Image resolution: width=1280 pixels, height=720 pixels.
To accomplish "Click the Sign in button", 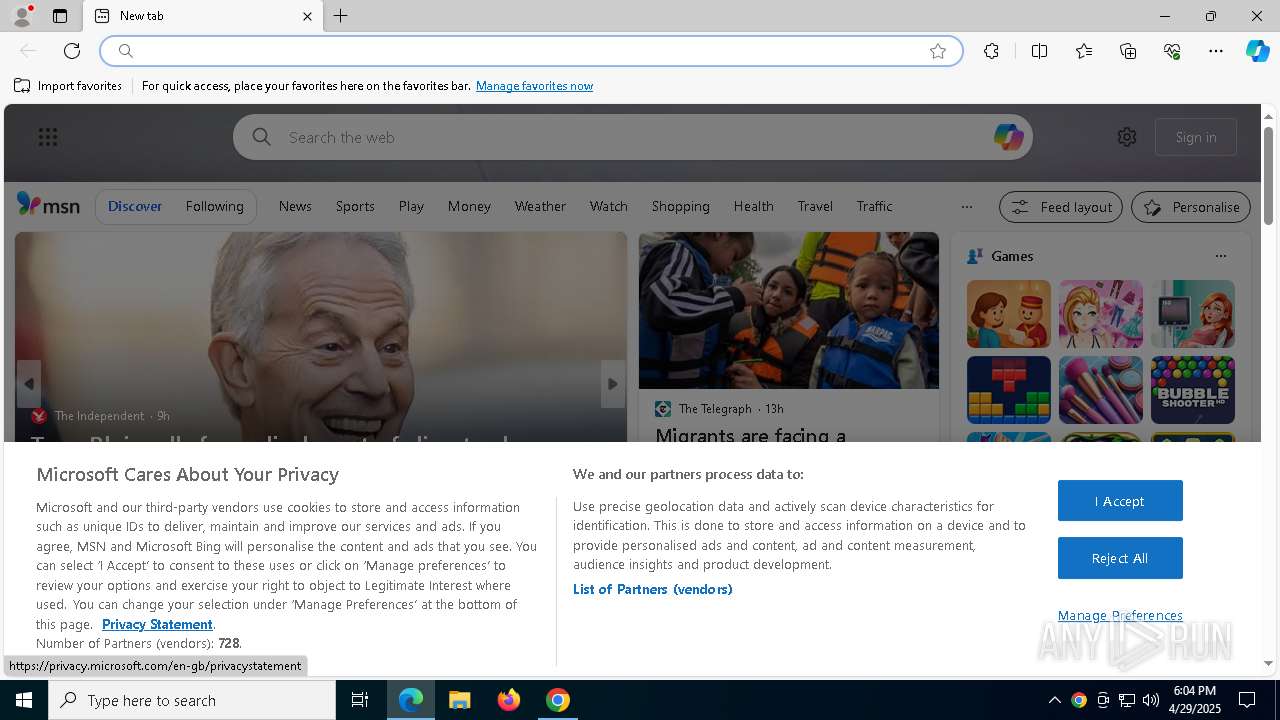I will tap(1196, 137).
